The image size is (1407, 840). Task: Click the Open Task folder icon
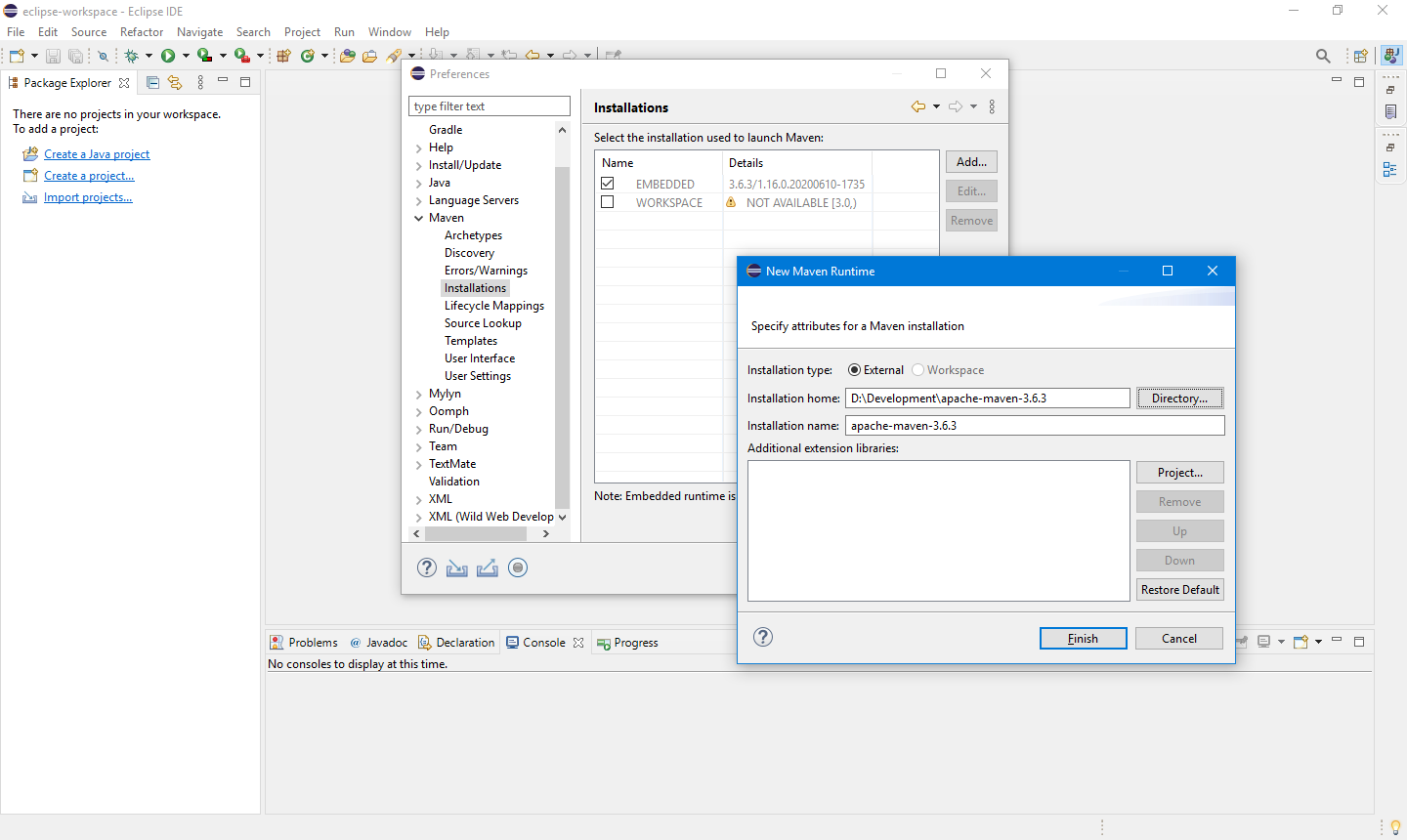click(369, 56)
